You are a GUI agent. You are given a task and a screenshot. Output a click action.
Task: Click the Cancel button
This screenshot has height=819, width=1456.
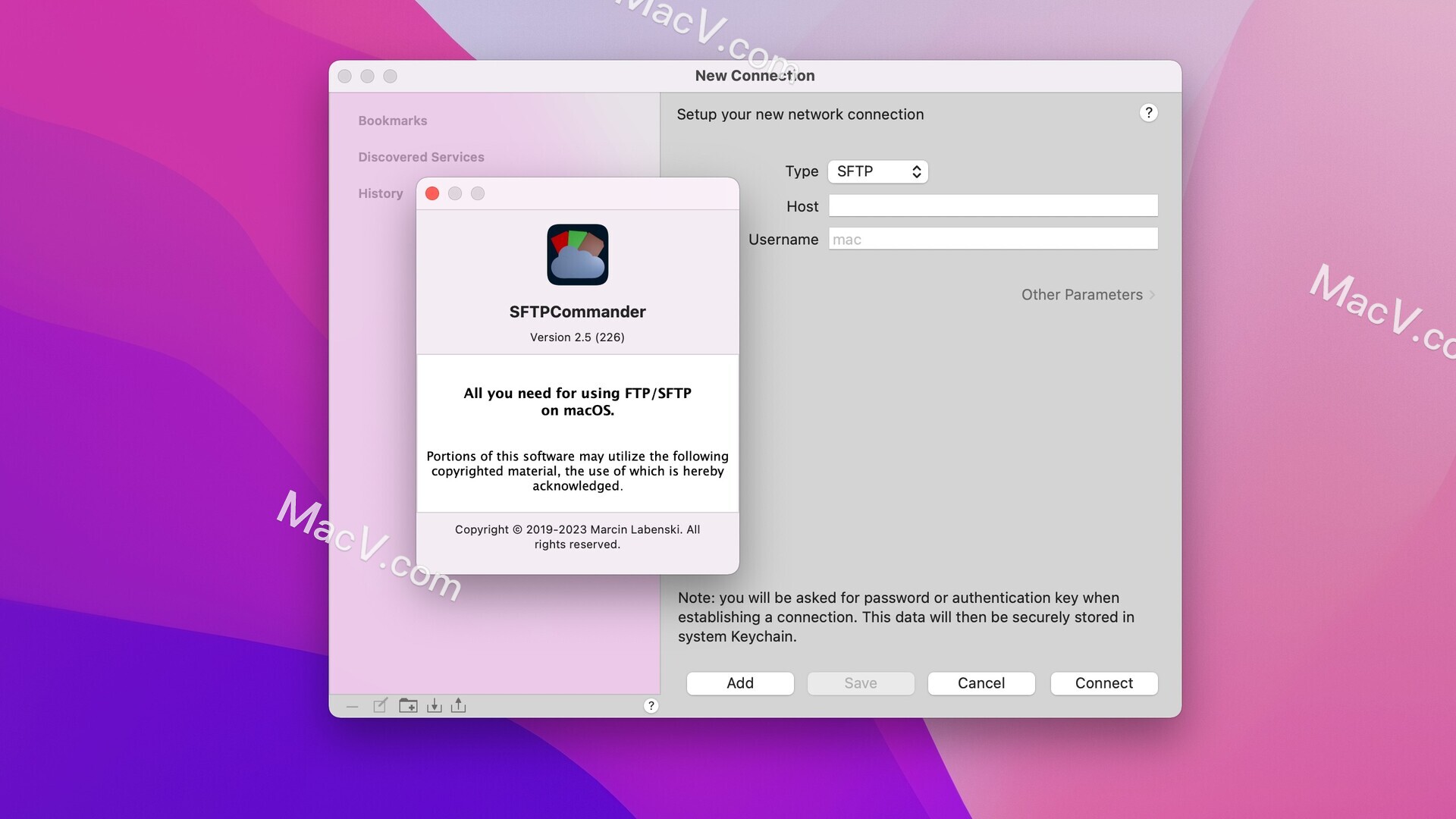pyautogui.click(x=981, y=683)
